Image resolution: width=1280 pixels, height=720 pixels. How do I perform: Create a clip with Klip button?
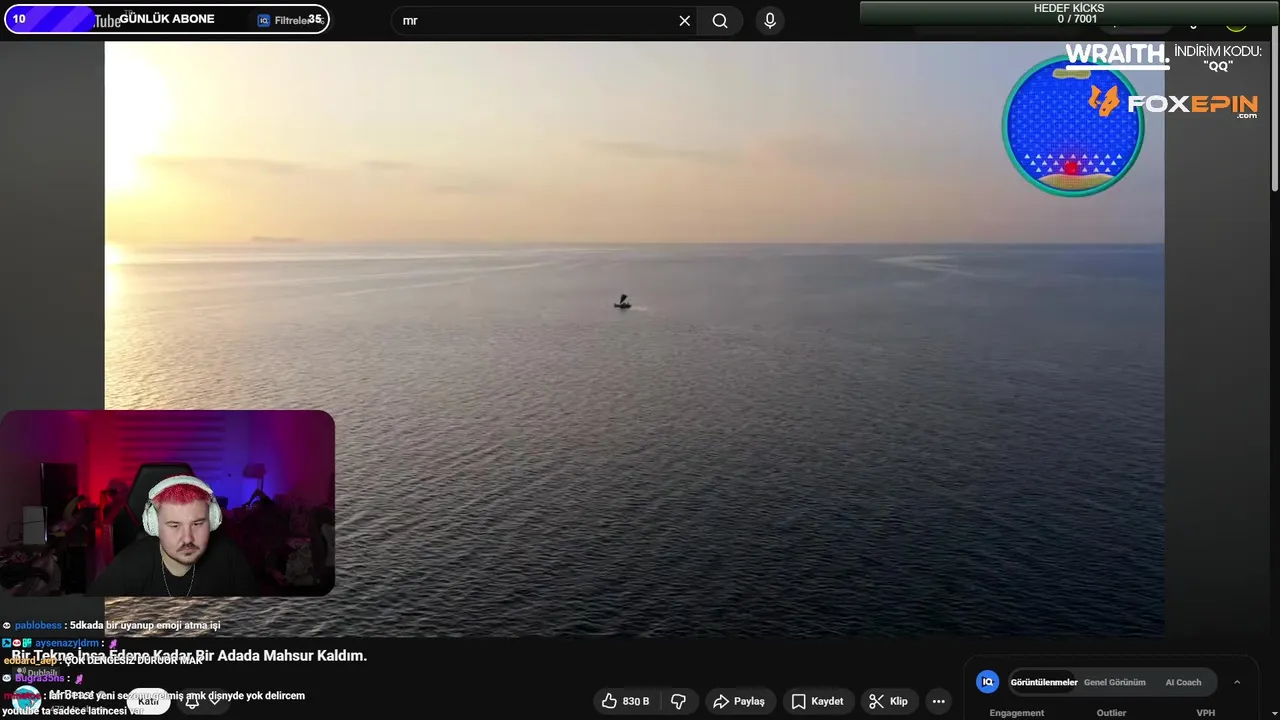pyautogui.click(x=889, y=701)
